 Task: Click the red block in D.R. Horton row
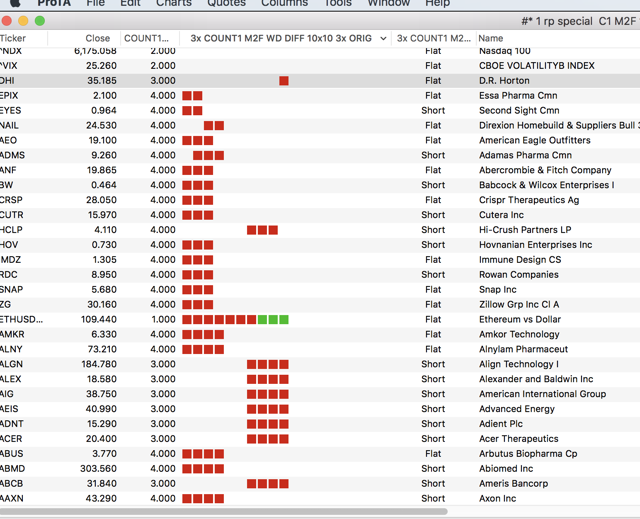(x=284, y=81)
